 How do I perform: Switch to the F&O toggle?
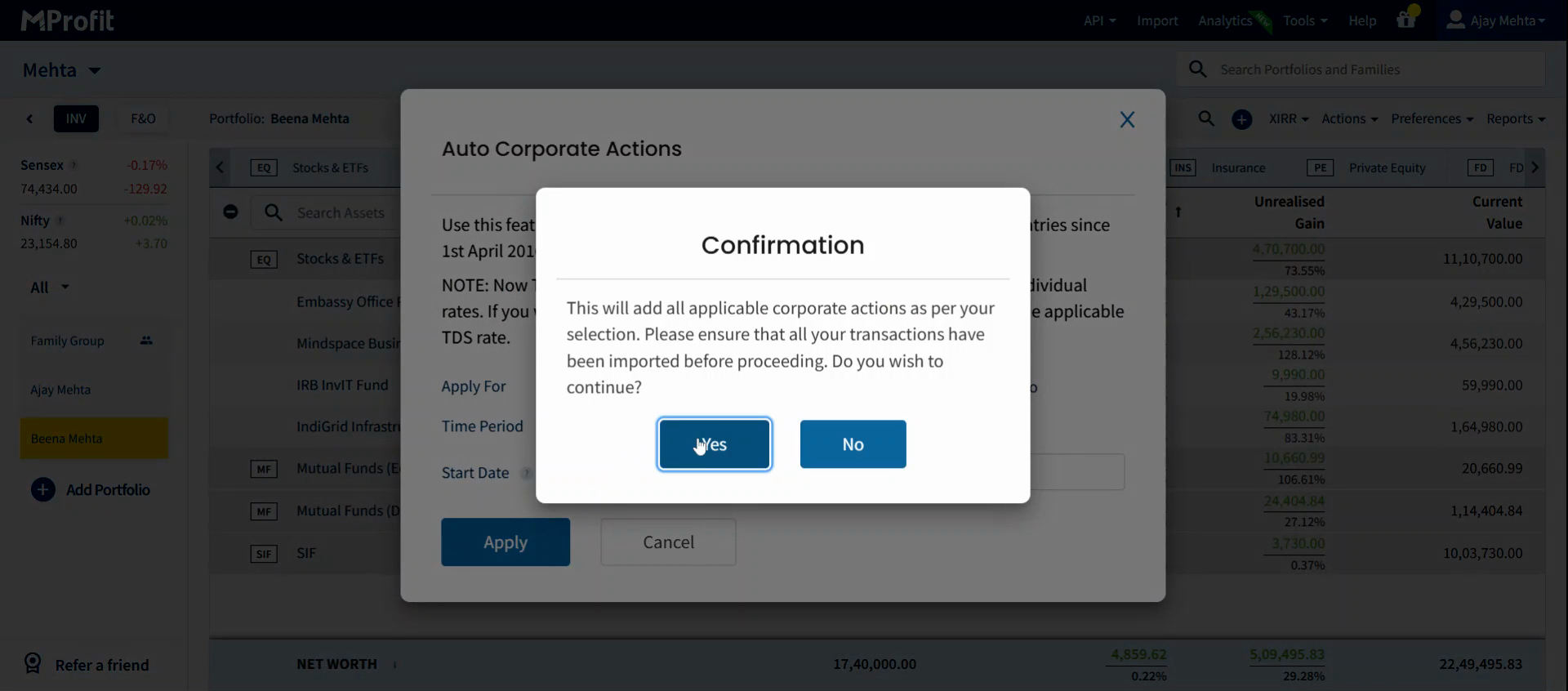143,118
